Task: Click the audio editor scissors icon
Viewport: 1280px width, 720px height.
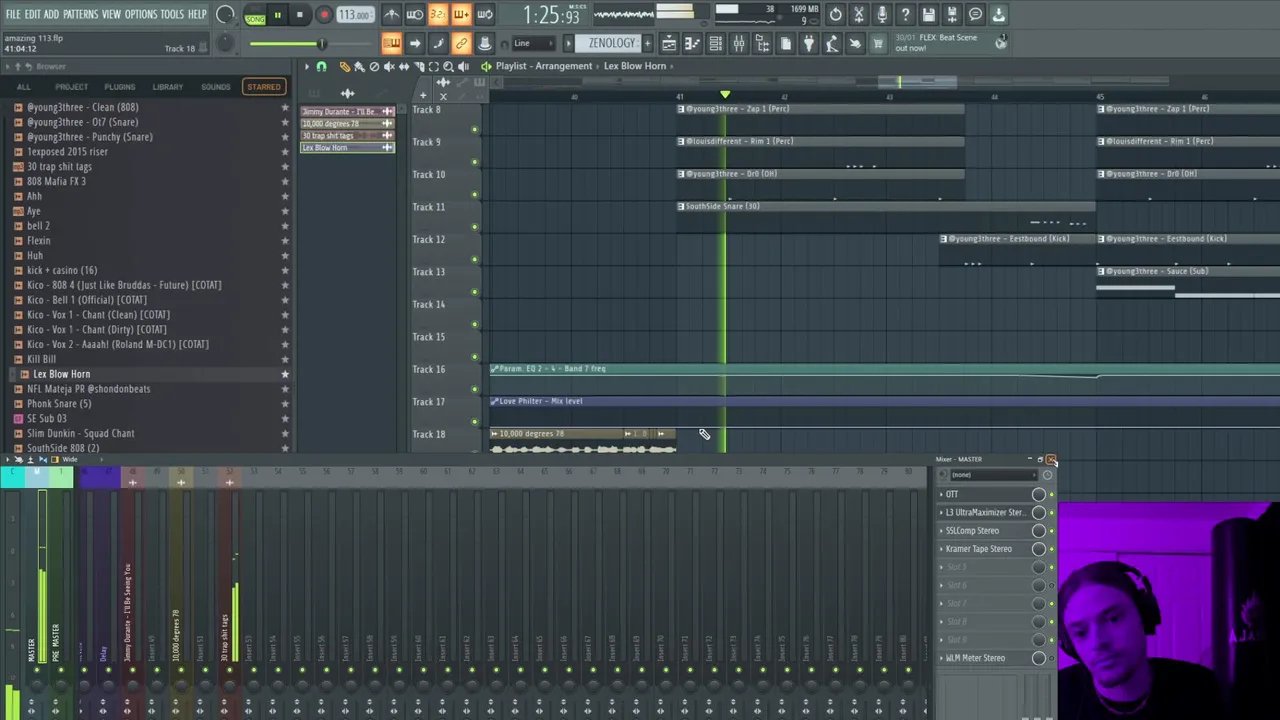Action: 858,14
